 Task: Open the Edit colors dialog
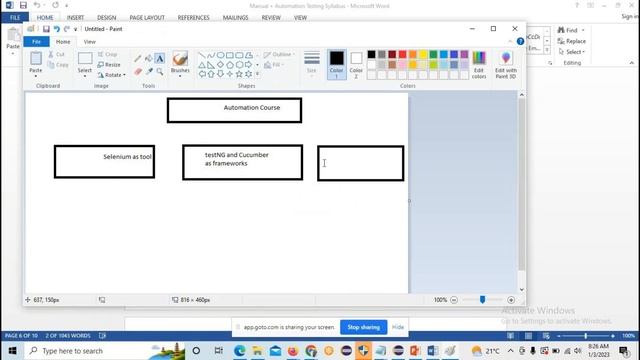coord(479,65)
